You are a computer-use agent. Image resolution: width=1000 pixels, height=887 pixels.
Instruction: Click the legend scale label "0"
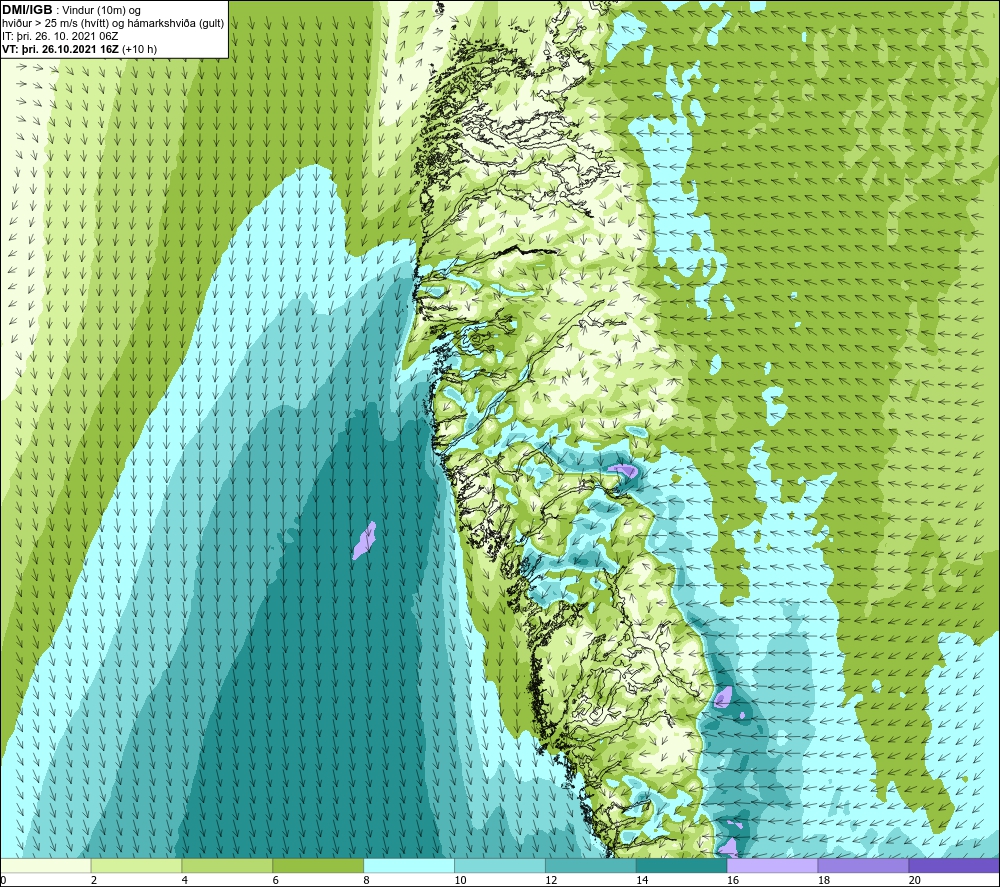point(4,881)
